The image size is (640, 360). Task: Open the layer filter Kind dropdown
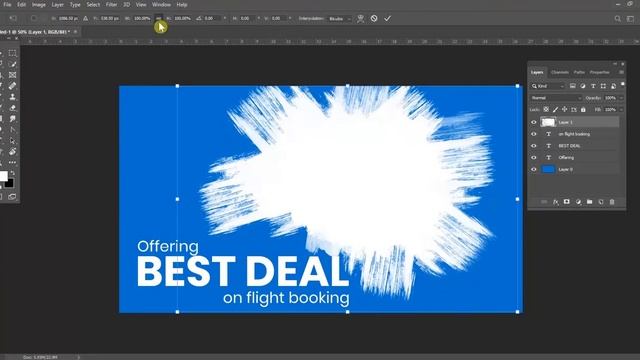pos(548,86)
